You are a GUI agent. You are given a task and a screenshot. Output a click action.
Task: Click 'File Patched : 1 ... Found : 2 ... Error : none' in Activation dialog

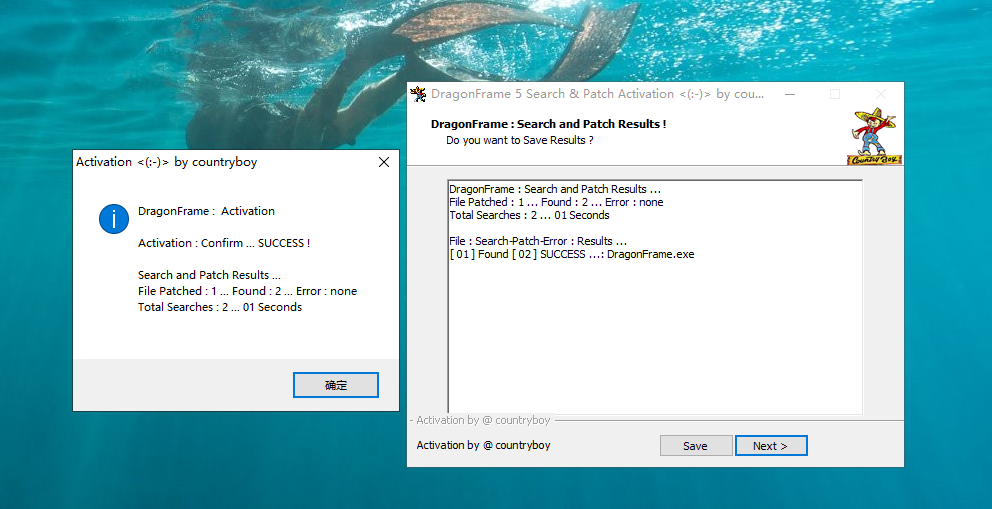coord(247,291)
